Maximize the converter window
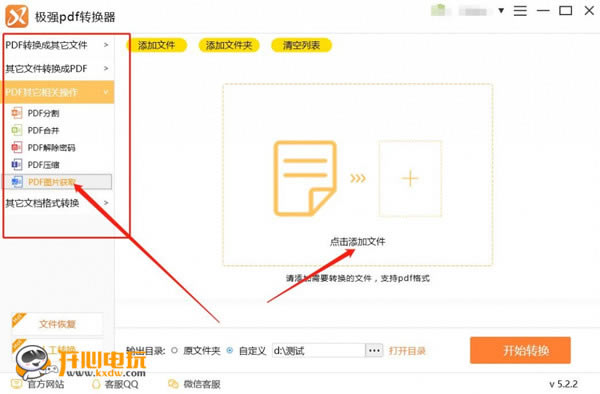The image size is (600, 394). (x=566, y=11)
